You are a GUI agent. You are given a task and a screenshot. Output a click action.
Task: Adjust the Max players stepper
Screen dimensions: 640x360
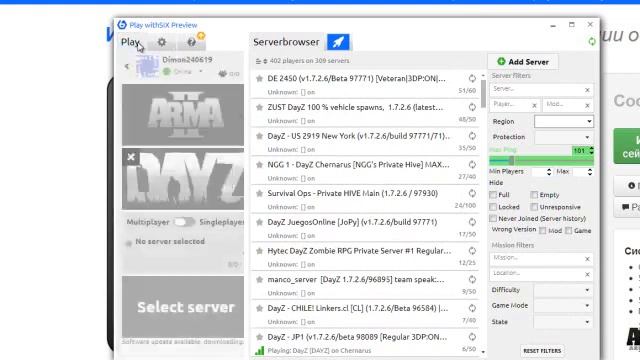coord(590,172)
